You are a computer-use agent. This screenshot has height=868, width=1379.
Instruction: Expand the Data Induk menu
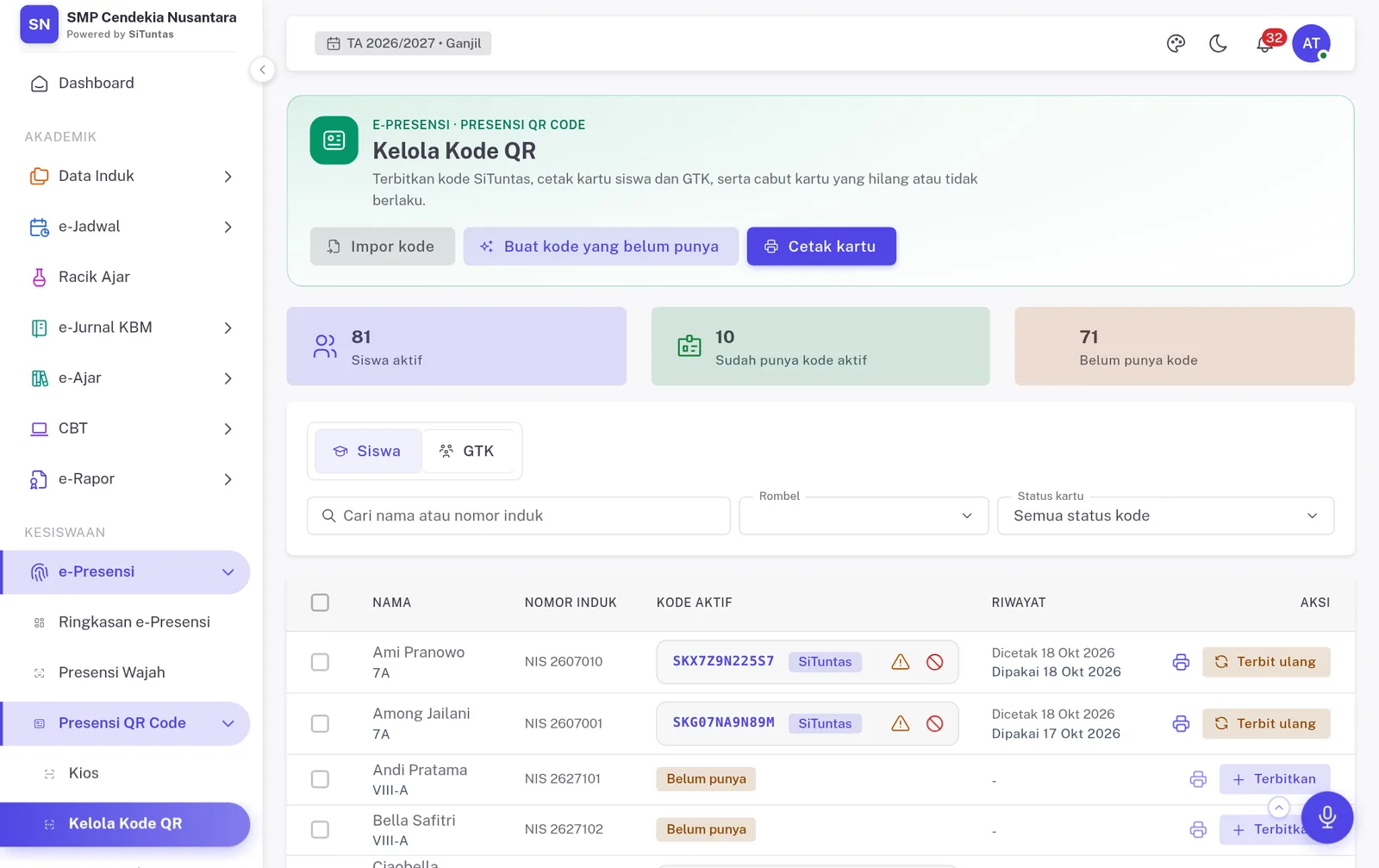pos(131,176)
